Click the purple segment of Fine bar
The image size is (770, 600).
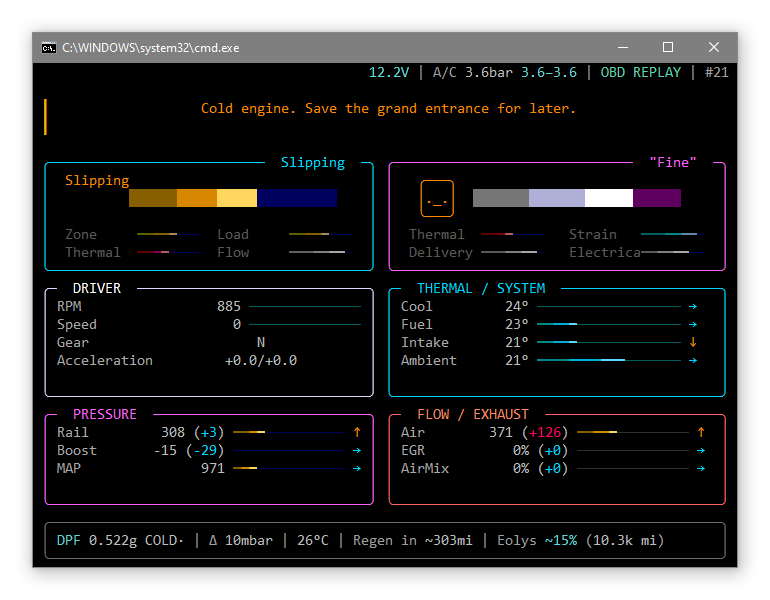point(657,198)
